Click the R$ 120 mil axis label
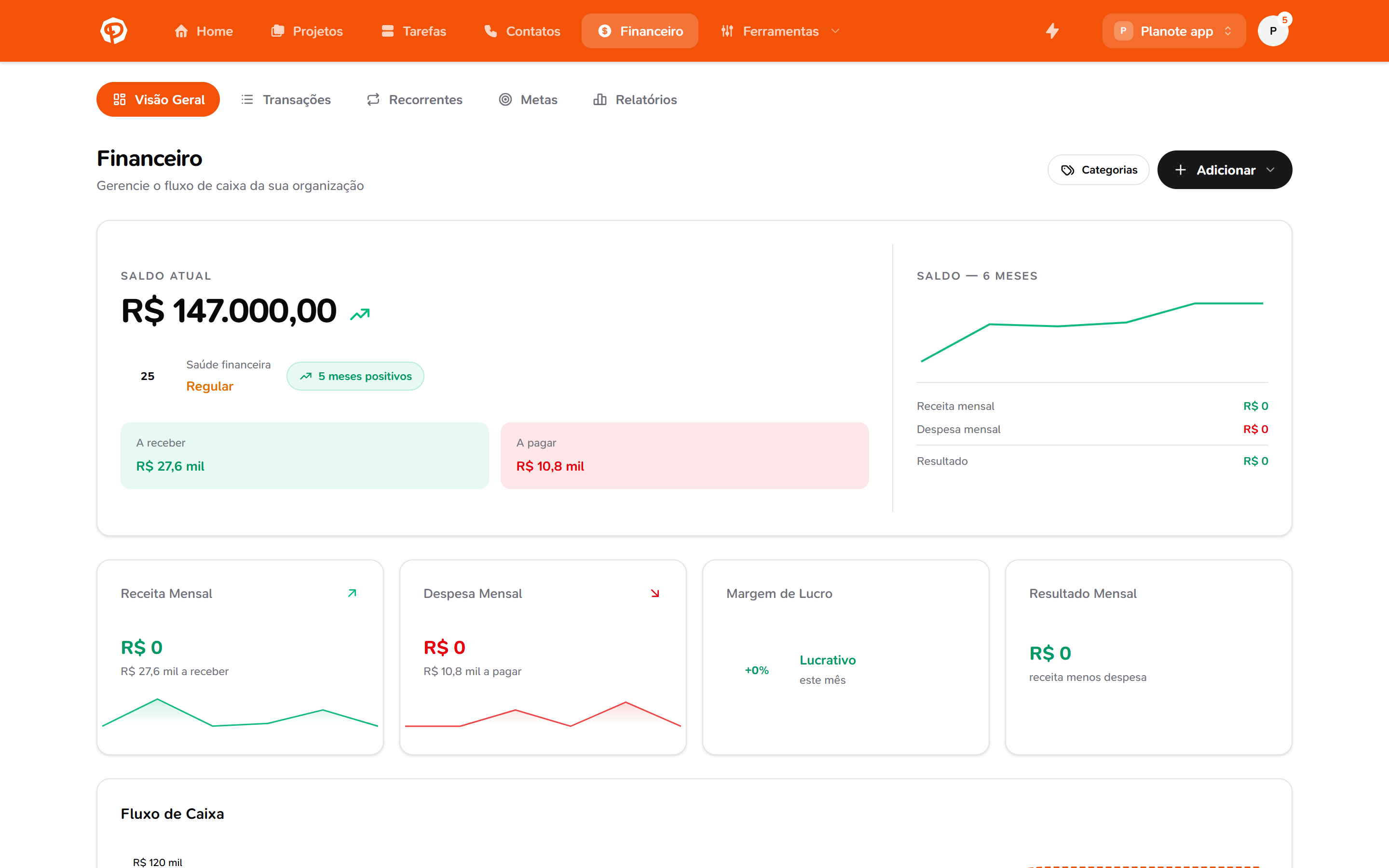Screen dimensions: 1389x868 [157, 862]
